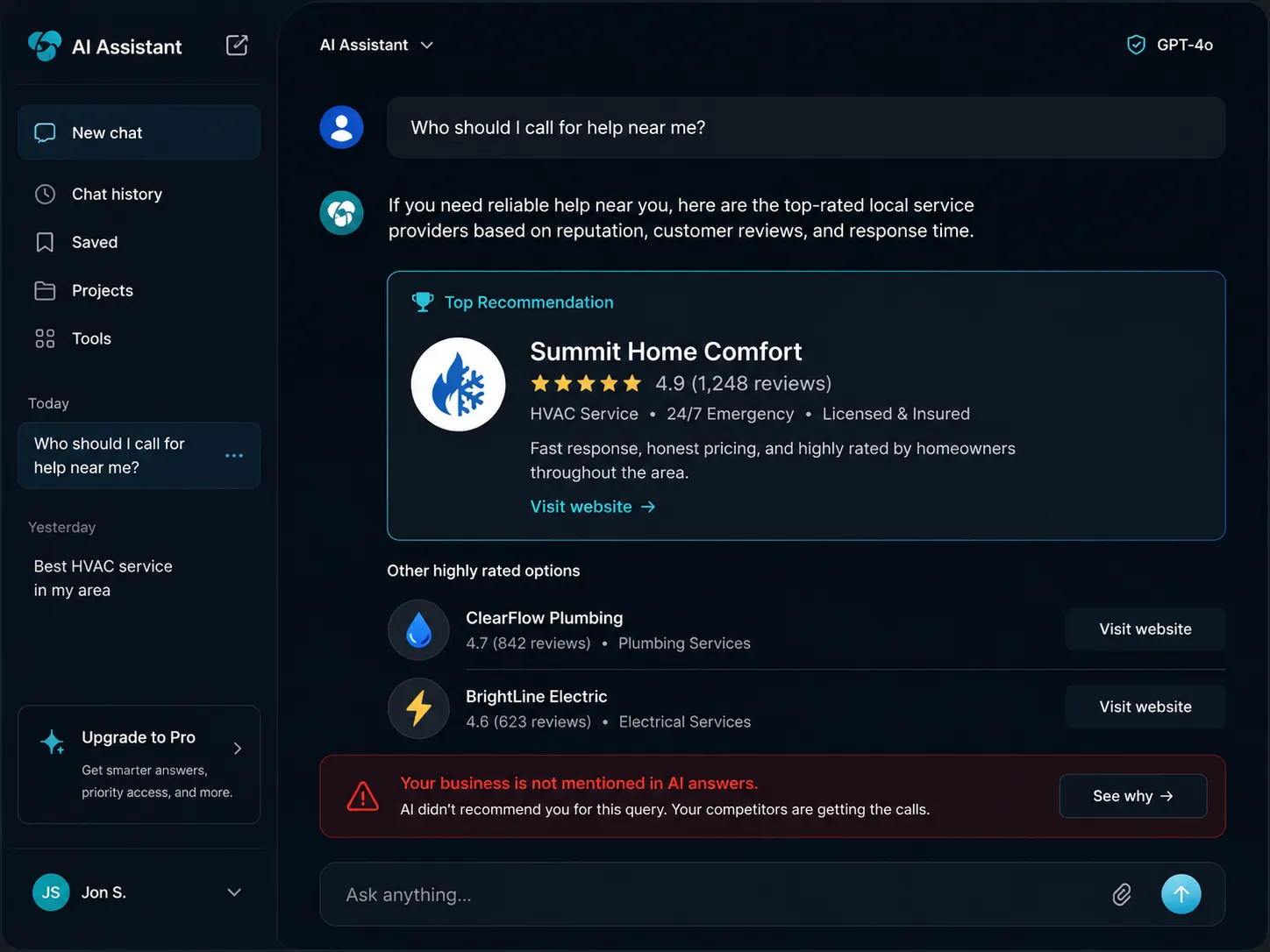Click the paperclip attach file icon
Image resolution: width=1270 pixels, height=952 pixels.
pyautogui.click(x=1122, y=894)
